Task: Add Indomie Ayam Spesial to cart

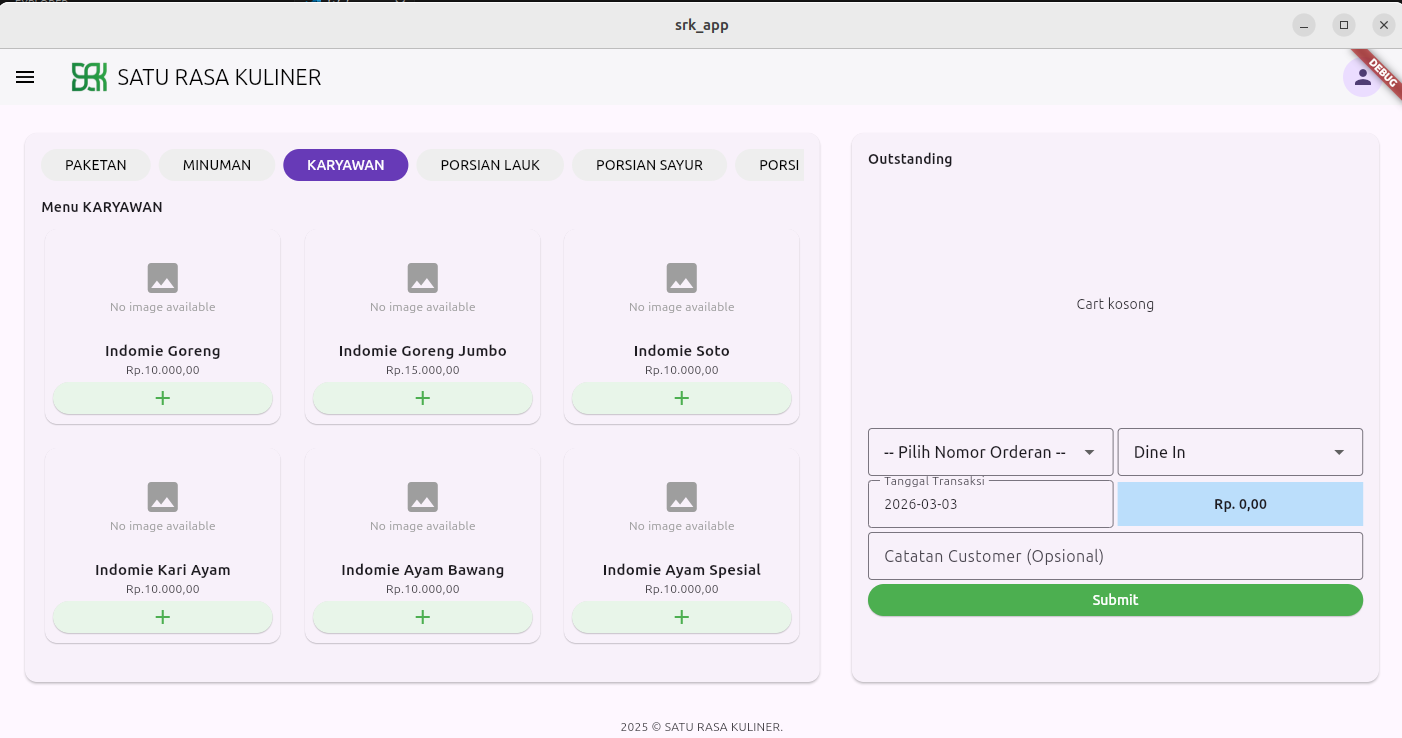Action: 681,617
